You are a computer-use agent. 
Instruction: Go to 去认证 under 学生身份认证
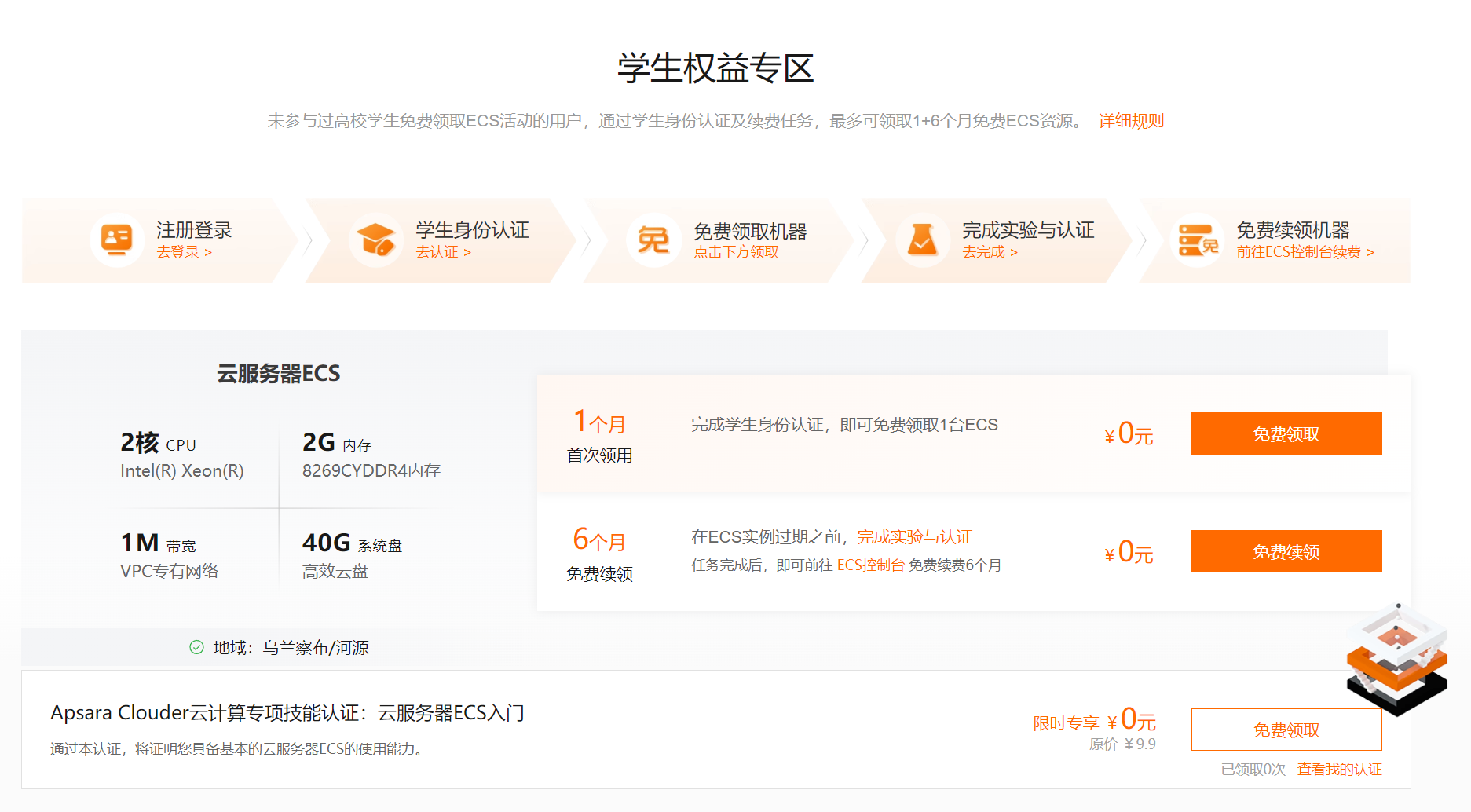click(x=443, y=252)
